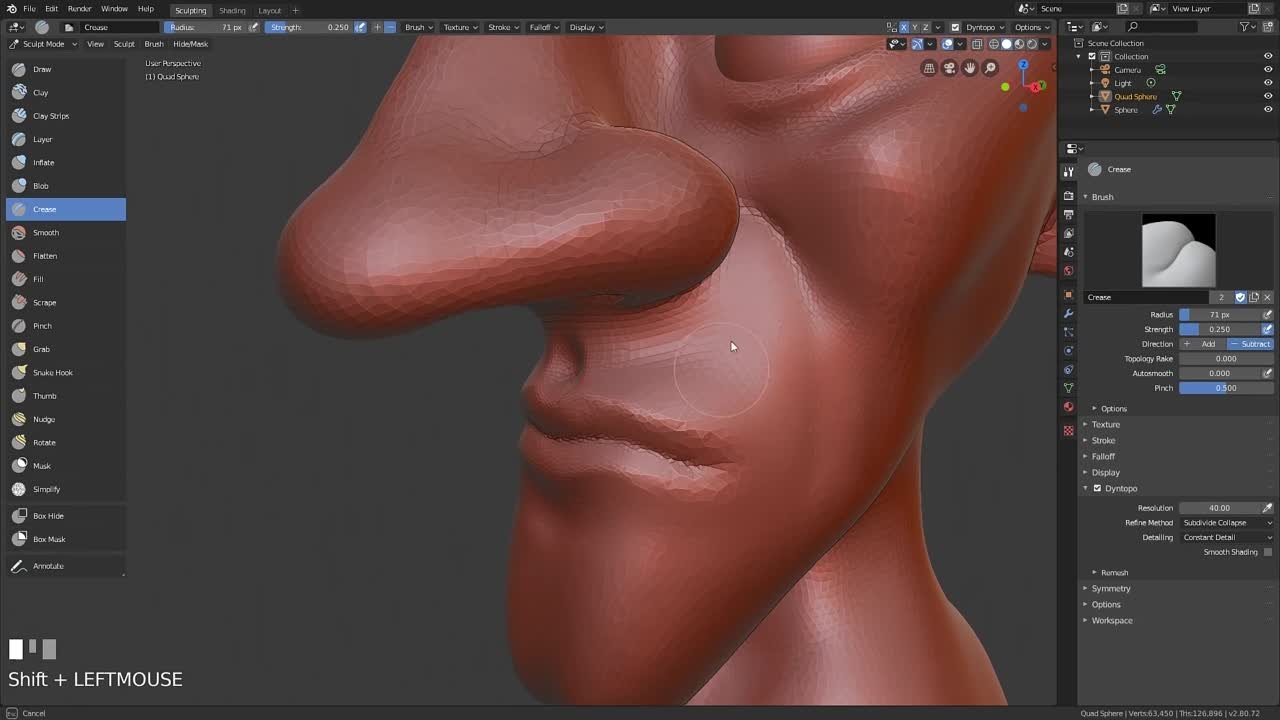The height and width of the screenshot is (720, 1280).
Task: Expand the Symmetry section in the sidebar
Action: pyautogui.click(x=1112, y=588)
